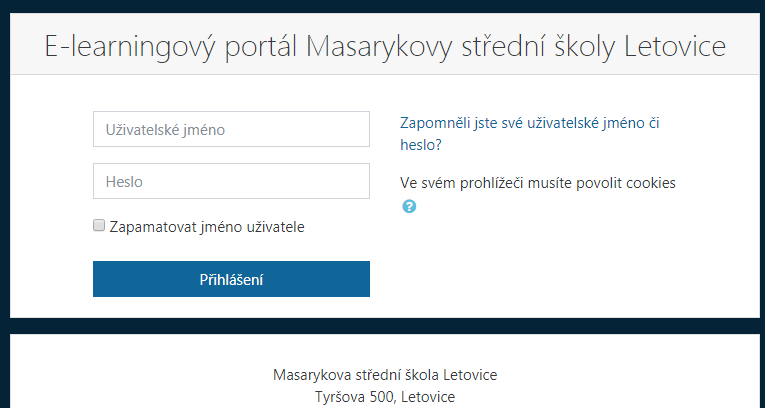Screen dimensions: 765x408
Task: Click the portal heading 'E-learningový portál Masarykovy střední školy Letovice'
Action: click(385, 46)
